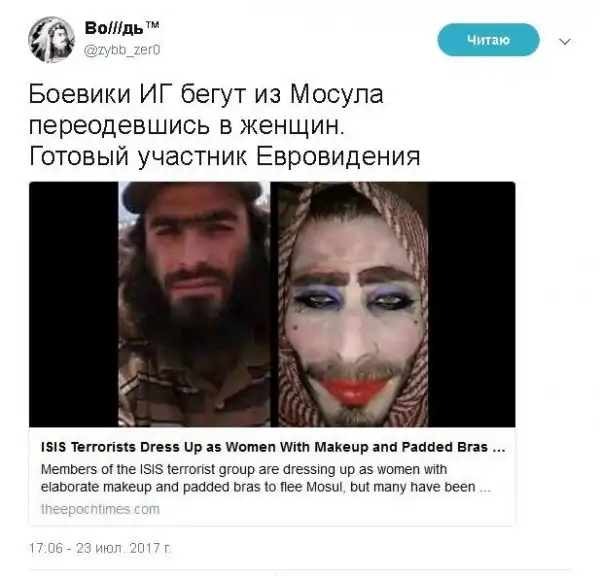Click tweet line 'Готовый участник Евровидения'
The image size is (600, 576).
225,157
